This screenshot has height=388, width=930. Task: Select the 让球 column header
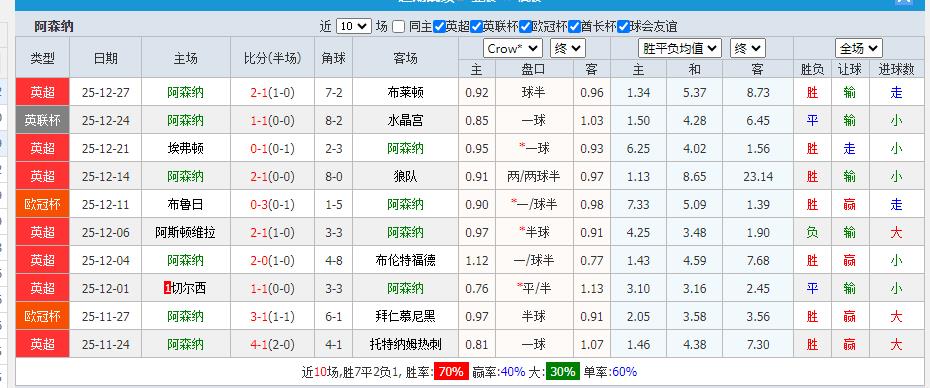tap(849, 69)
